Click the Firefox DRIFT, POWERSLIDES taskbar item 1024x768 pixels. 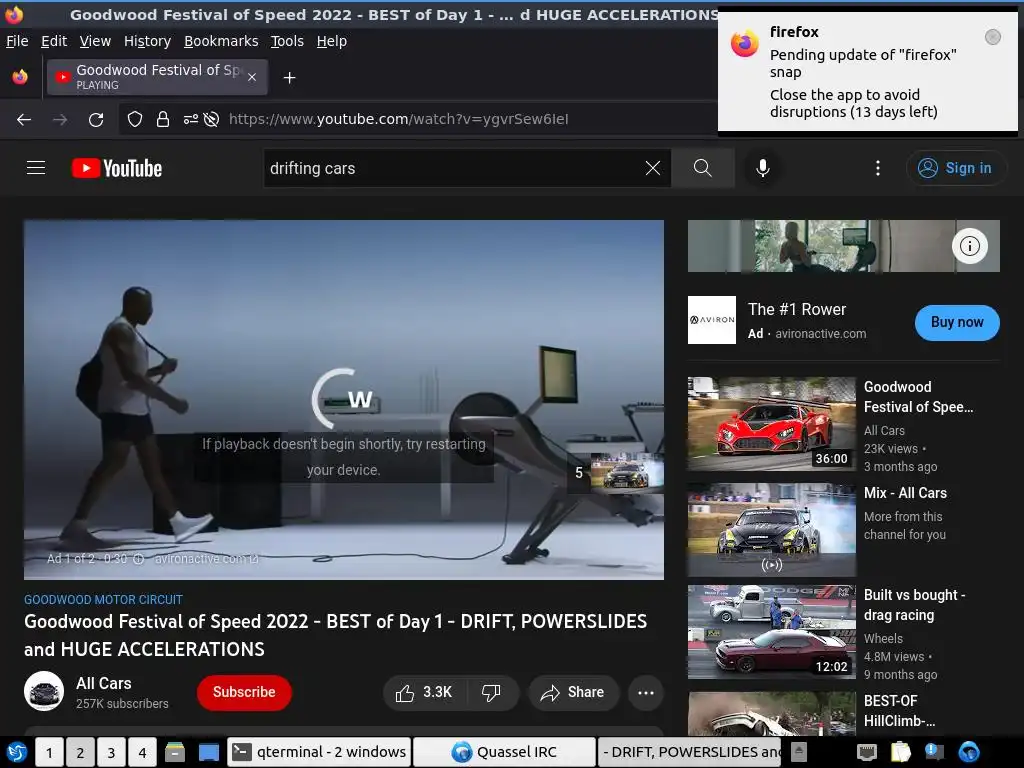click(x=690, y=752)
